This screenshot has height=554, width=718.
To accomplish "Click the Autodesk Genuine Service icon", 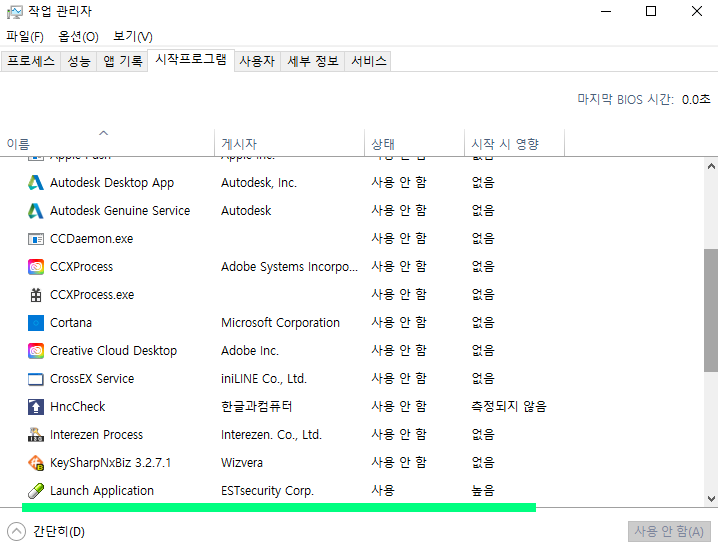I will [x=36, y=211].
